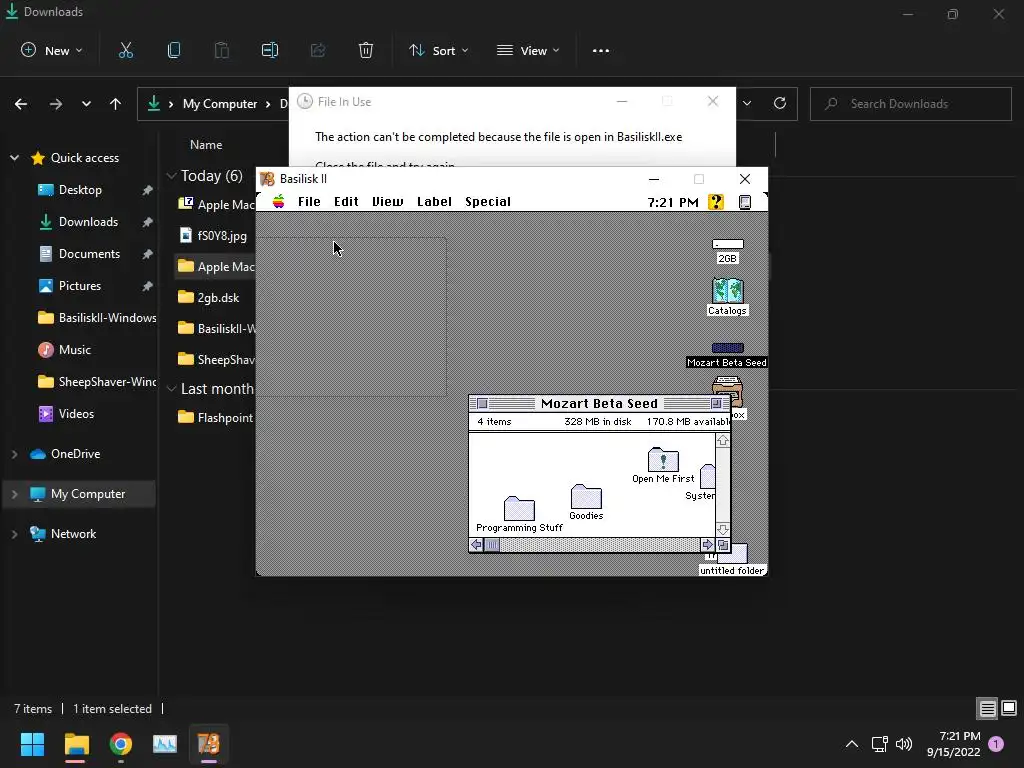
Task: Open the Windows Start menu
Action: (x=32, y=744)
